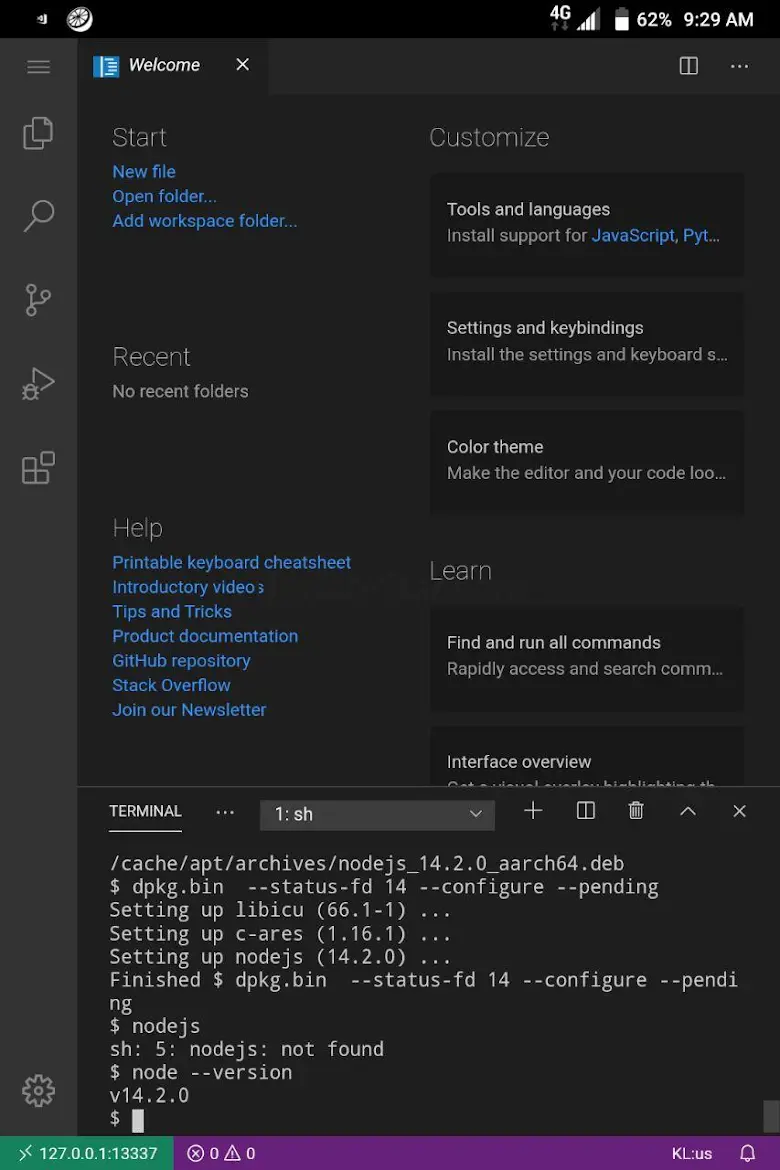
Task: Click the KL:us keyboard layout status
Action: click(x=691, y=1154)
